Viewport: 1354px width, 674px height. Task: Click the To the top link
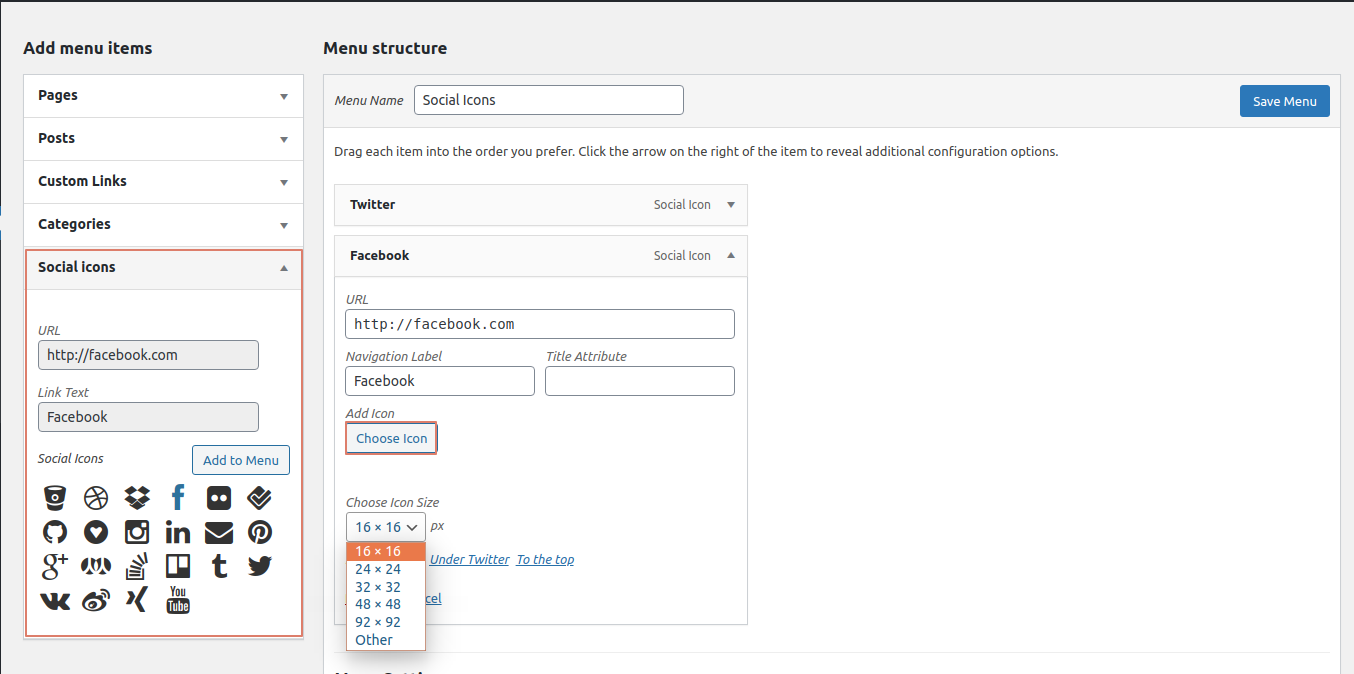[545, 560]
